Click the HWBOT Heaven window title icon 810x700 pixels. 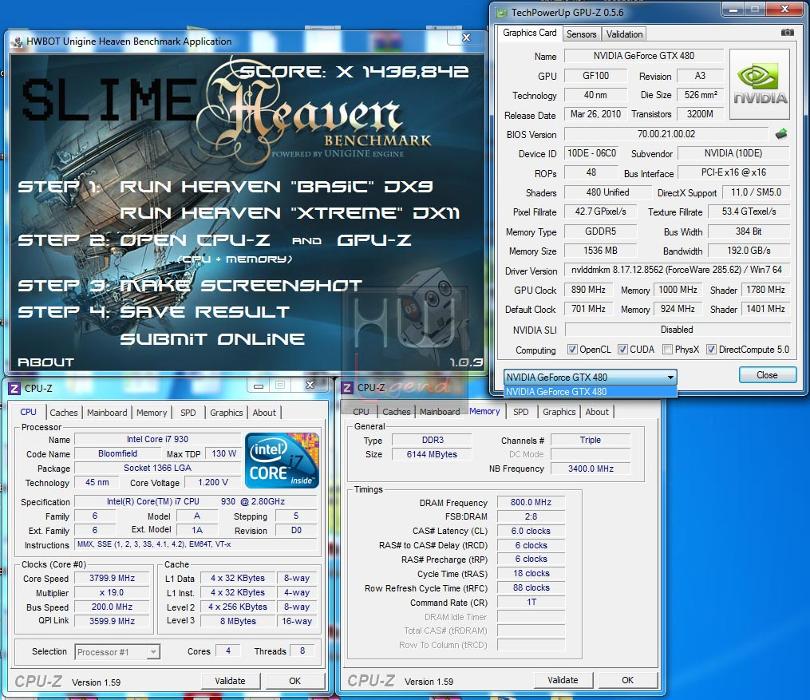coord(17,42)
